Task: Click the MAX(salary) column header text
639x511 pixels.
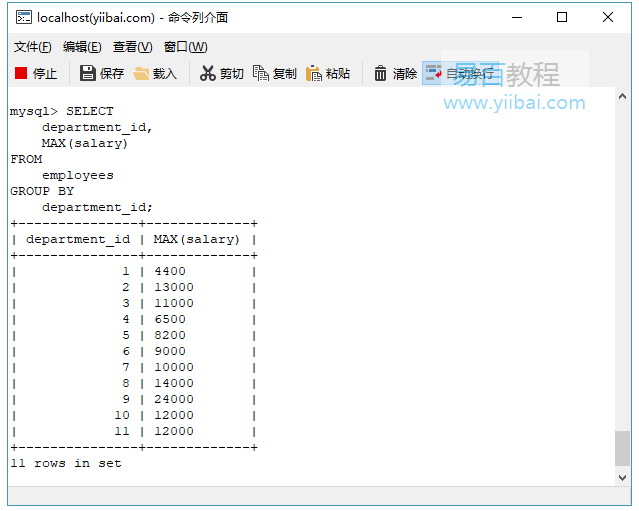Action: [x=197, y=239]
